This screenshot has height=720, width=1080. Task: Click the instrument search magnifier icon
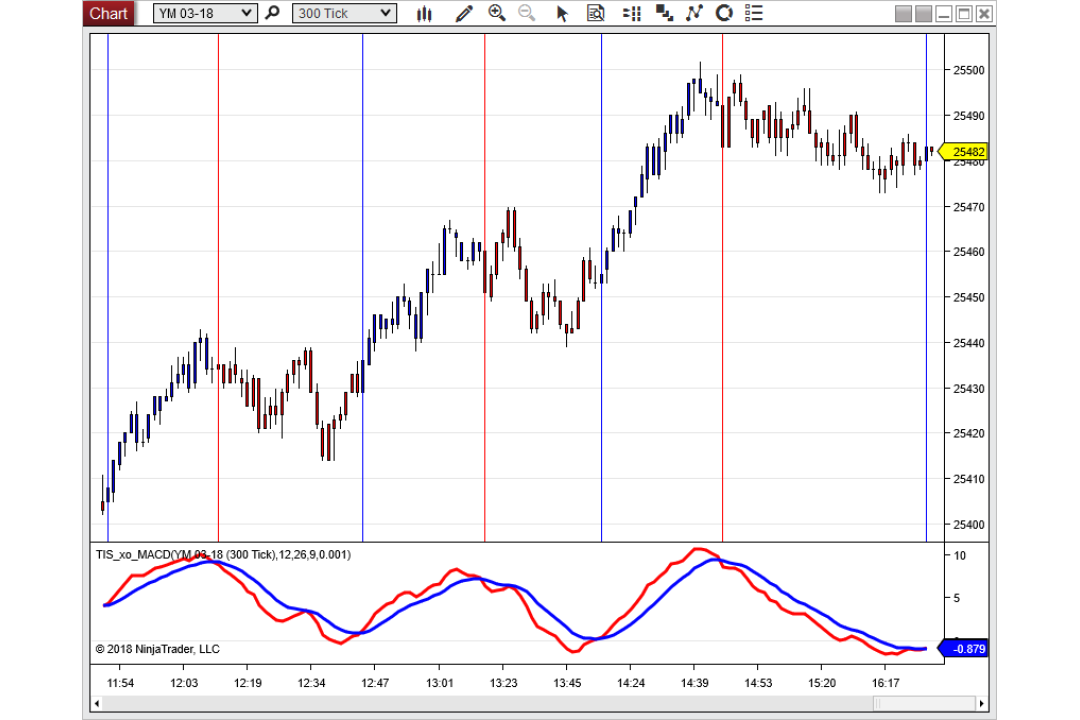tap(273, 13)
